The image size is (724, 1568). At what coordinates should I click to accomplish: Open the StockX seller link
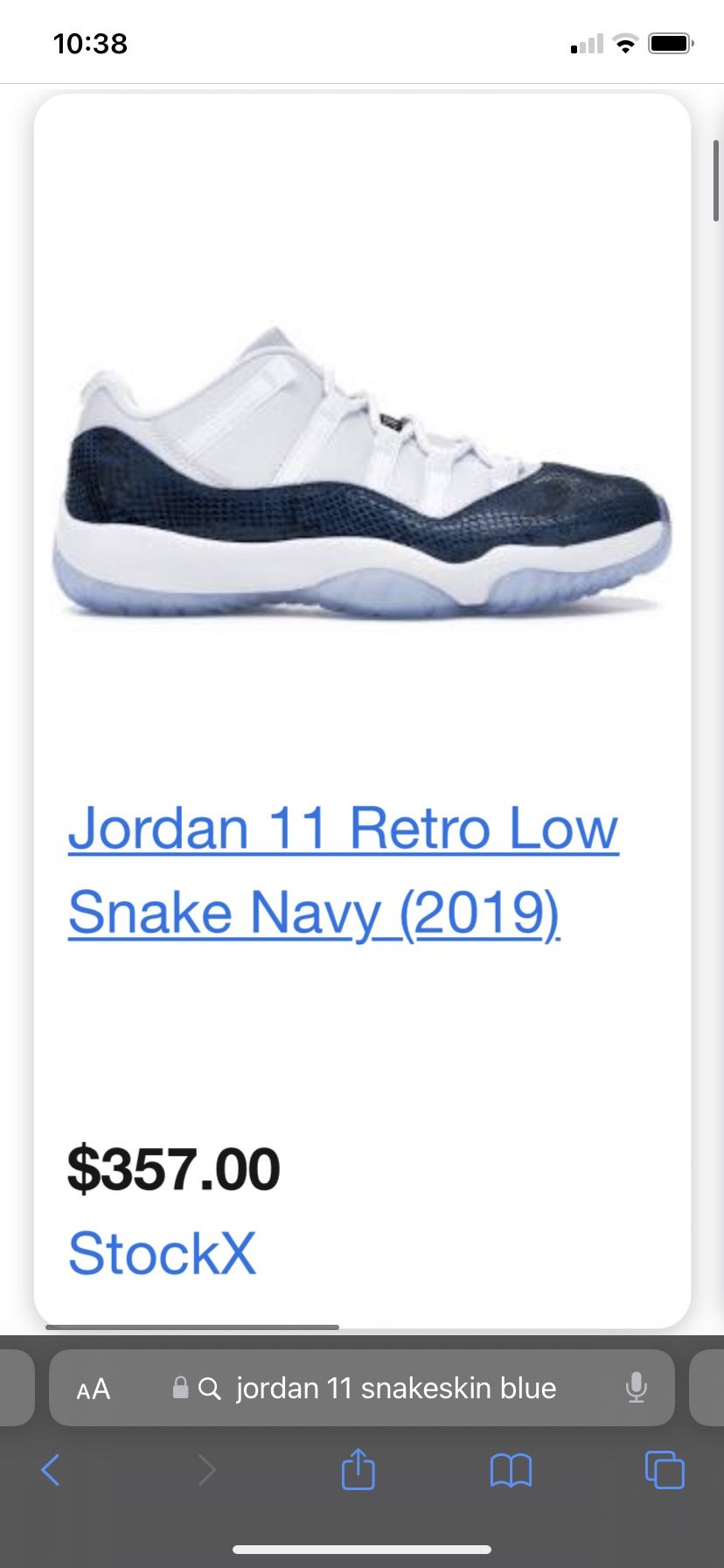coord(162,1253)
